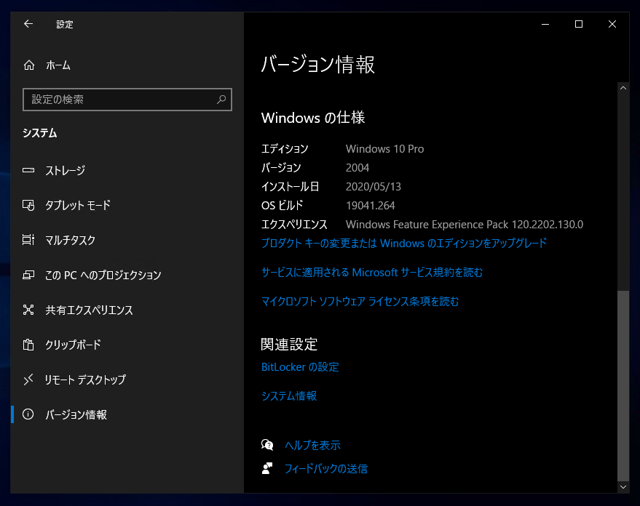Open 共有エクスペリエンス settings
This screenshot has width=640, height=506.
(x=89, y=310)
